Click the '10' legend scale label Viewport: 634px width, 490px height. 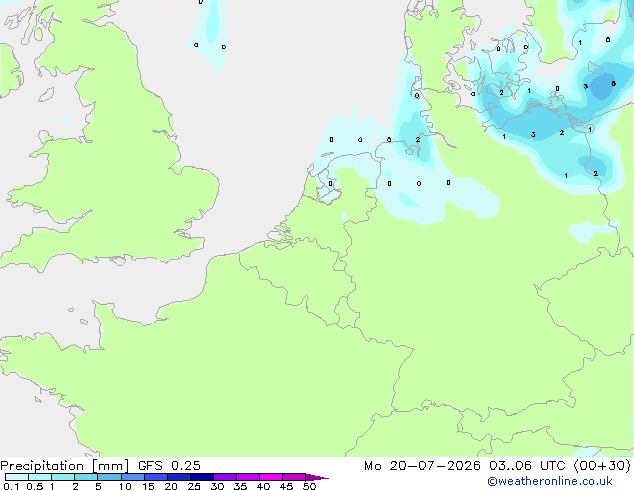coord(125,486)
